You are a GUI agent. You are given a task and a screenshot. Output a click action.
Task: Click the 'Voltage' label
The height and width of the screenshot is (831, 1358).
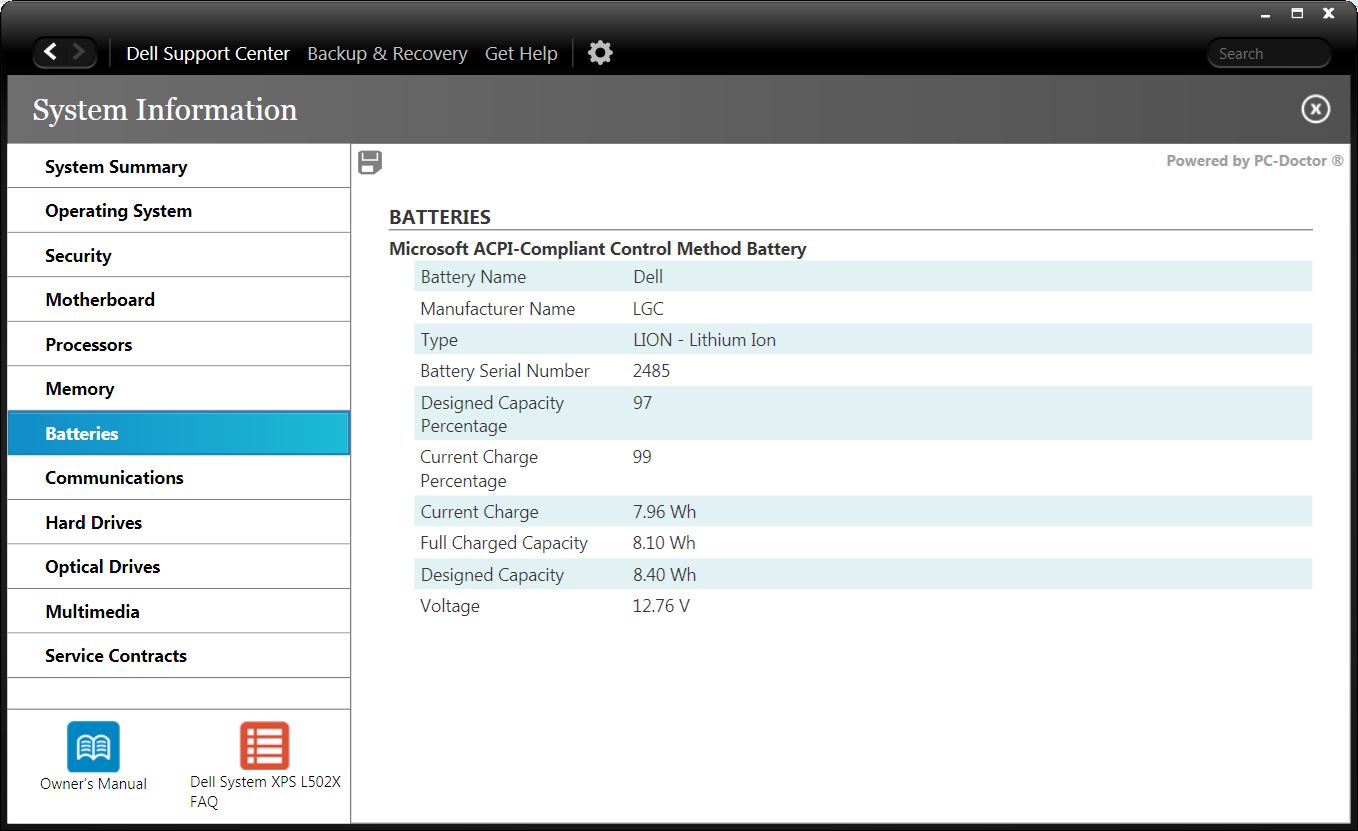(x=450, y=606)
